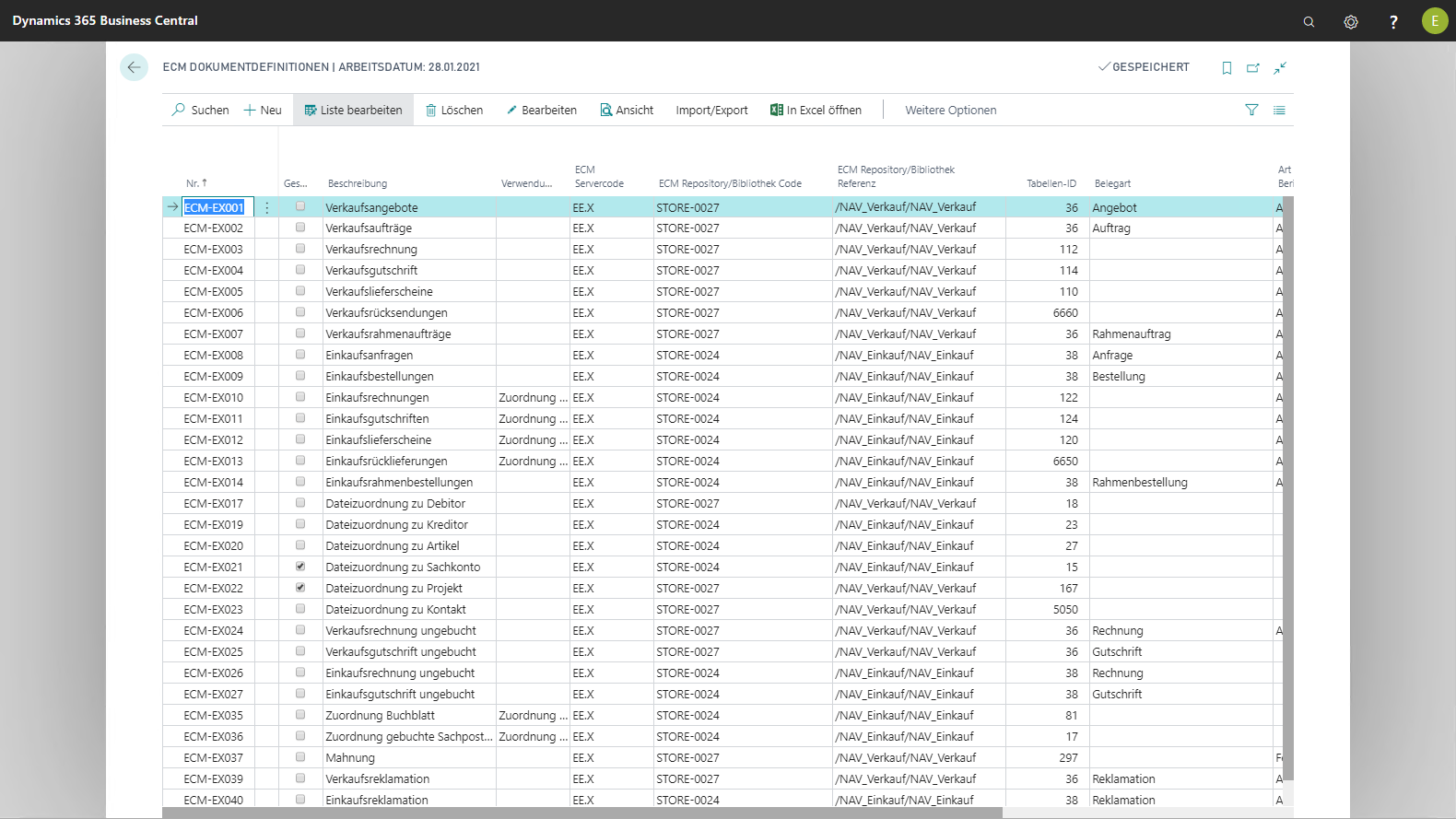
Task: Toggle checkbox for Zuordnung Buchblatt row
Action: 300,714
